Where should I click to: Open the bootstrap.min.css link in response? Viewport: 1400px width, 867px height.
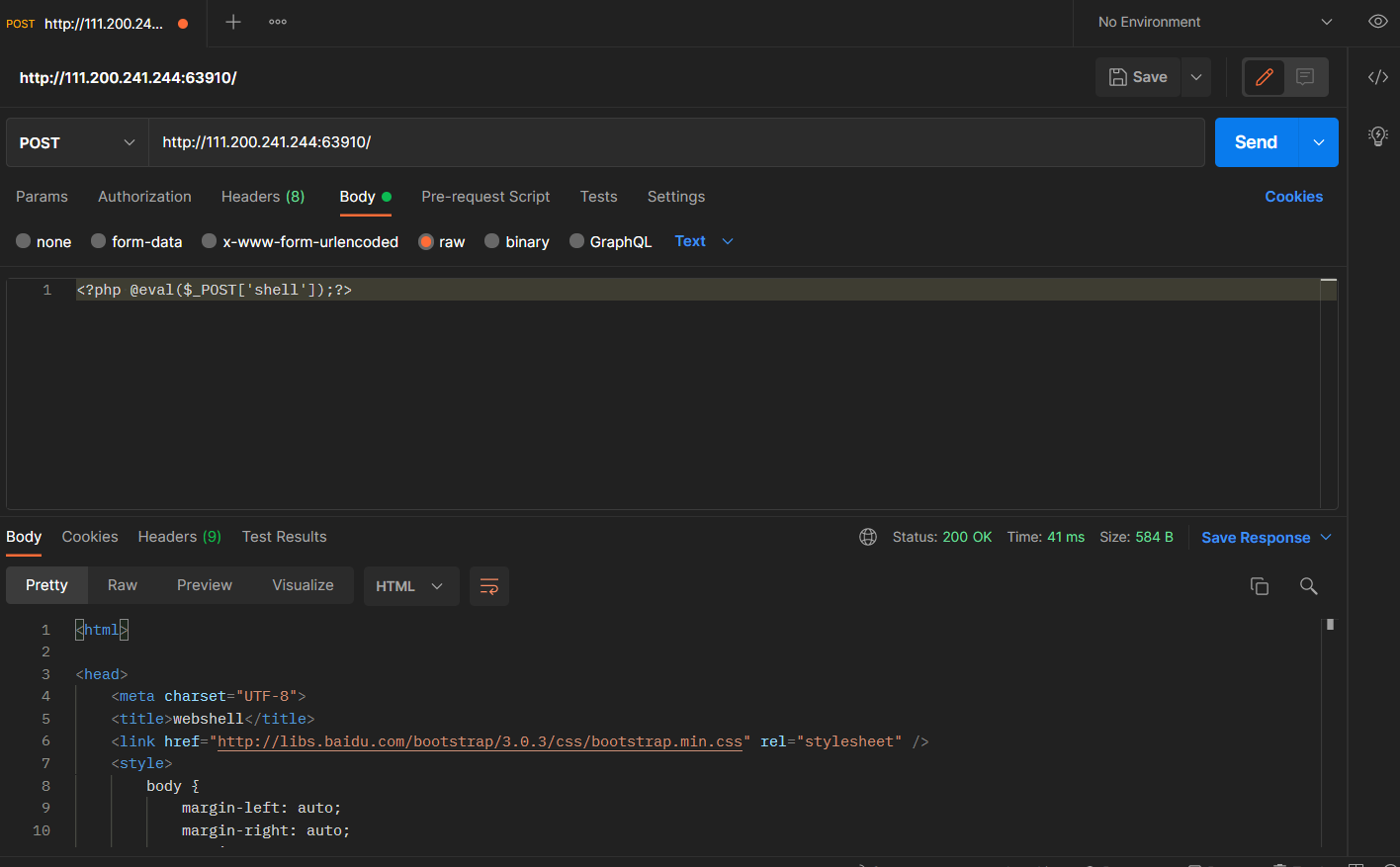(x=480, y=741)
